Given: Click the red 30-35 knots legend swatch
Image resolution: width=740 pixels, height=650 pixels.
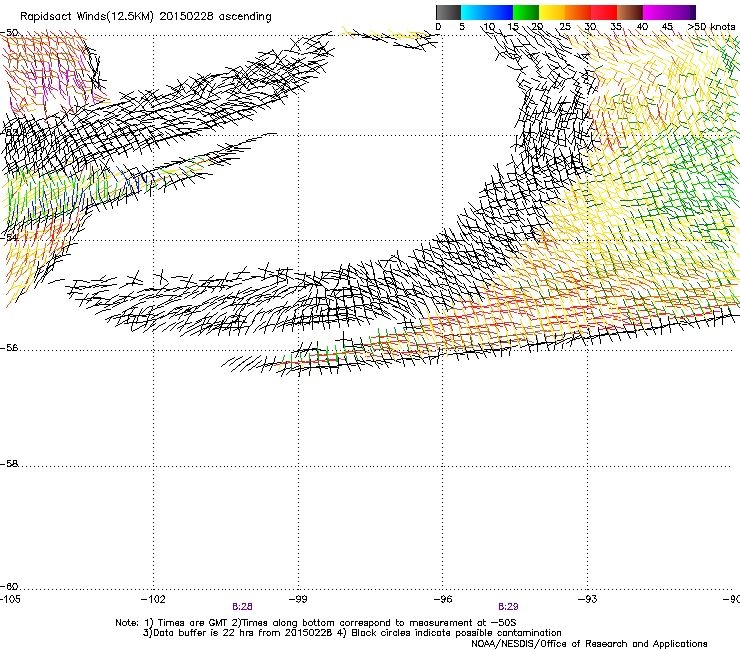Looking at the screenshot, I should click(x=604, y=12).
